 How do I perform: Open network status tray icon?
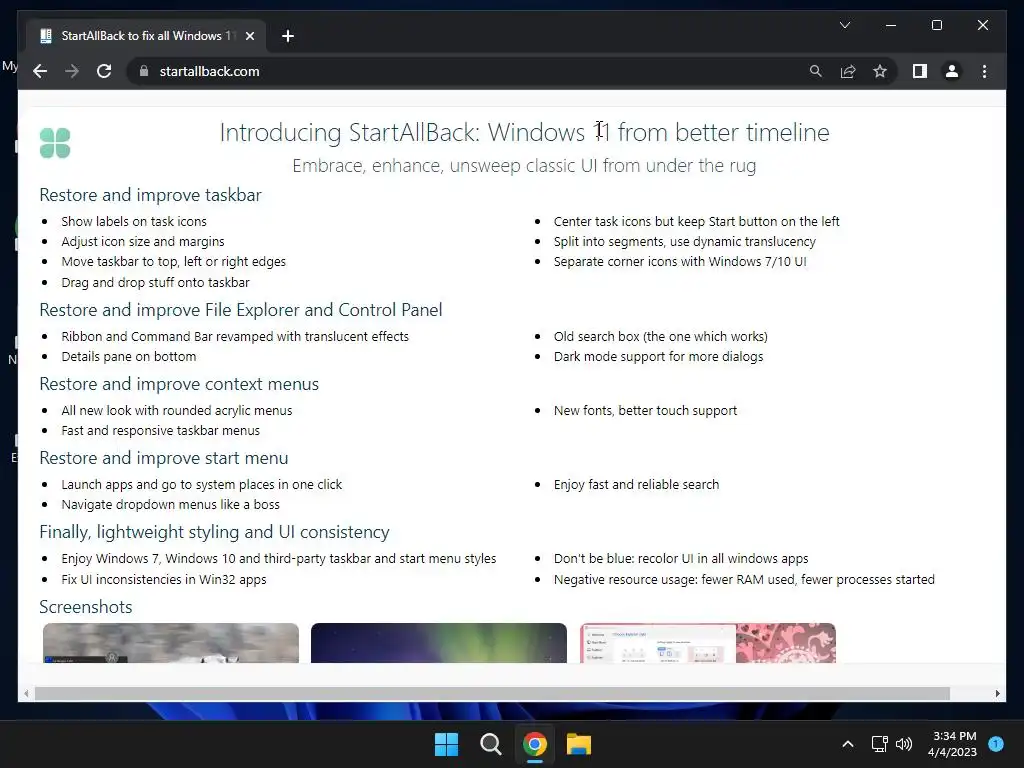(880, 744)
